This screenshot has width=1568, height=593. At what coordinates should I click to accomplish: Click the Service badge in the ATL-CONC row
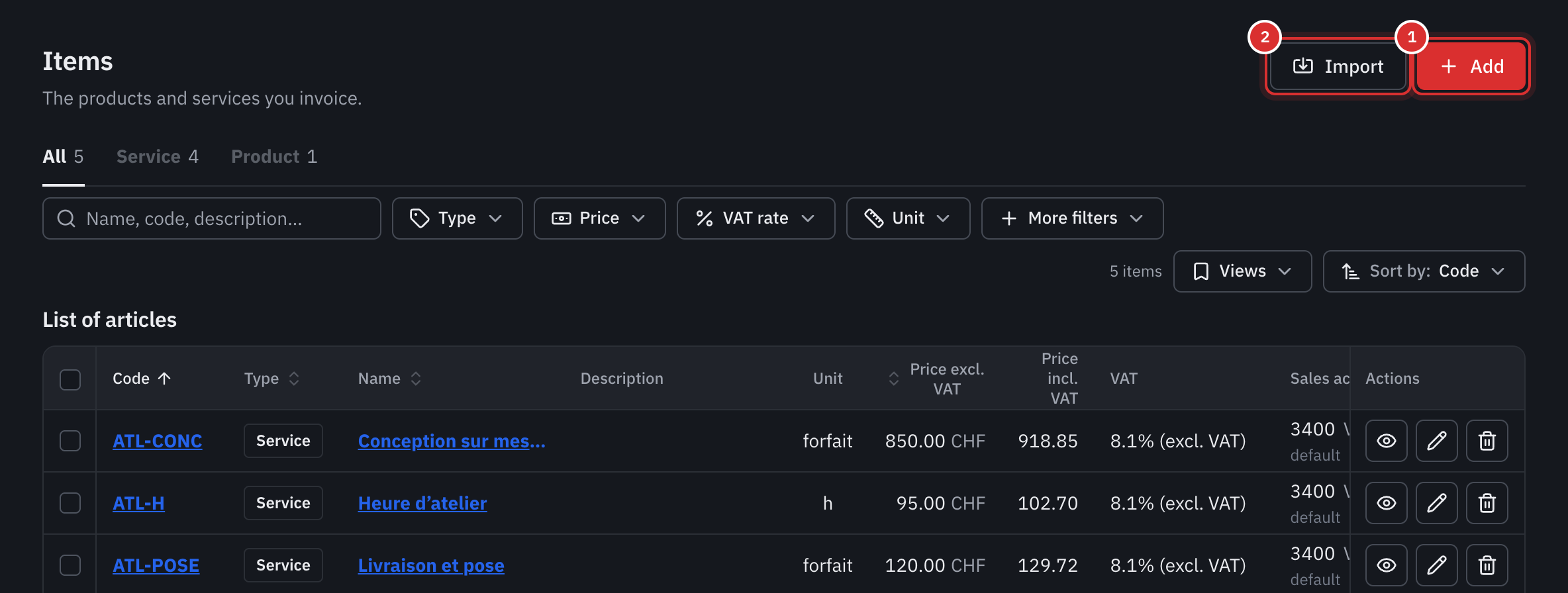pyautogui.click(x=283, y=441)
